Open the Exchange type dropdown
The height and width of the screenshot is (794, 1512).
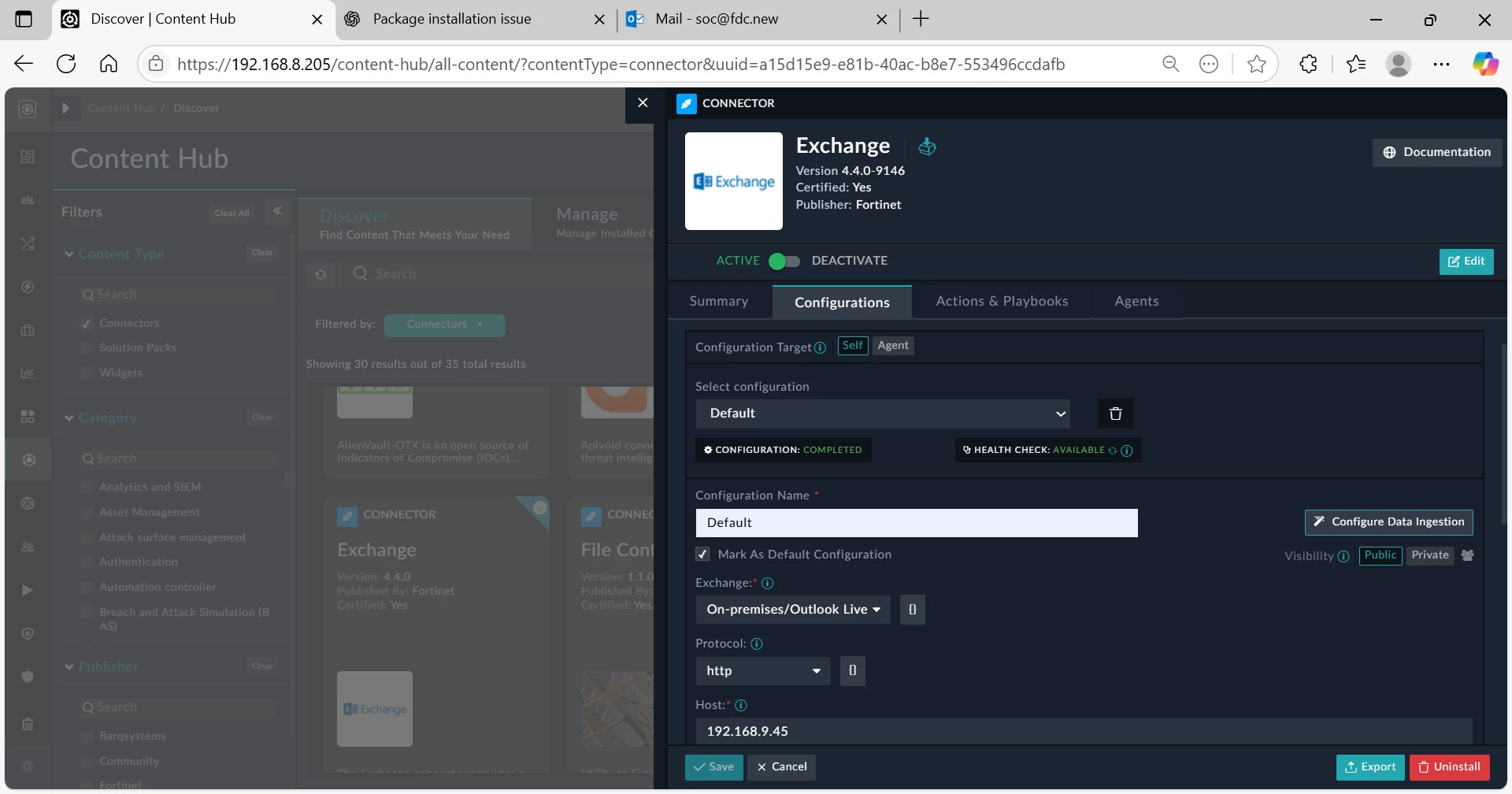click(793, 610)
